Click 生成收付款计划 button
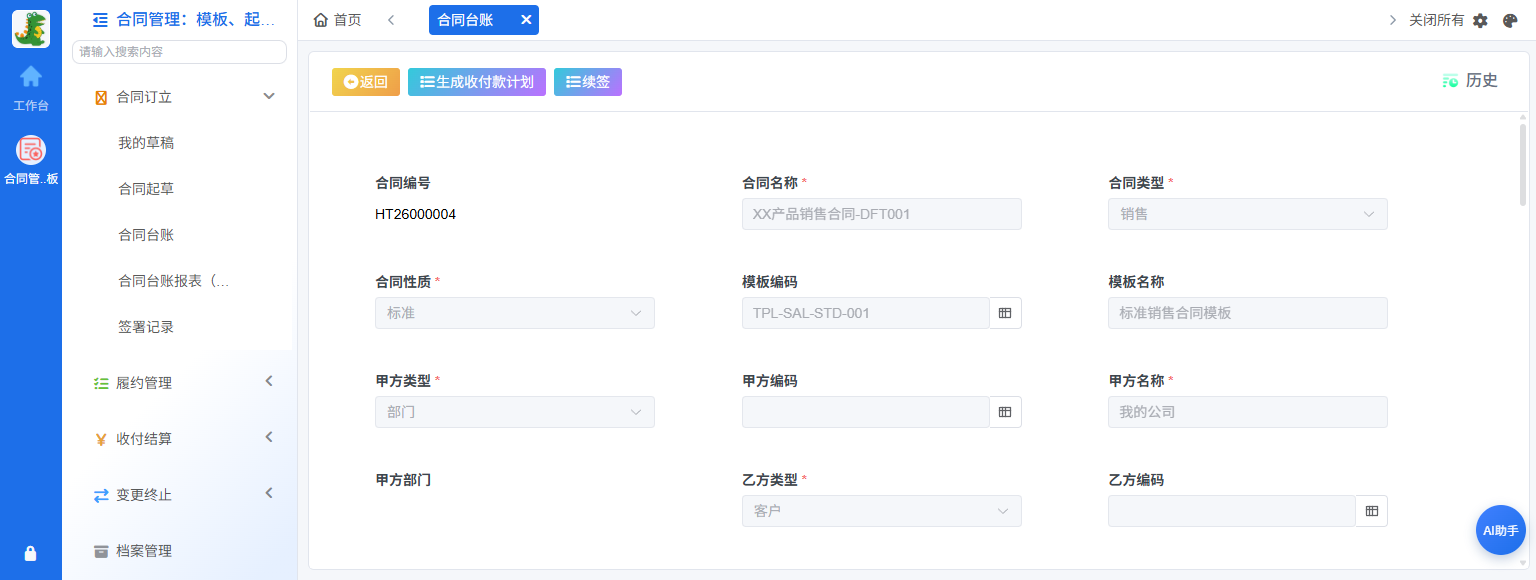 (477, 82)
